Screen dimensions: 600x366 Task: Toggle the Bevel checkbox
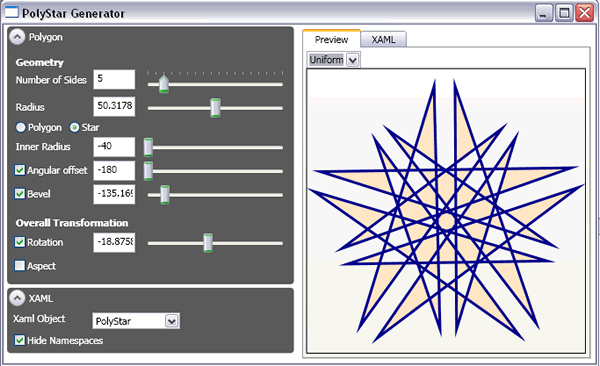point(20,194)
